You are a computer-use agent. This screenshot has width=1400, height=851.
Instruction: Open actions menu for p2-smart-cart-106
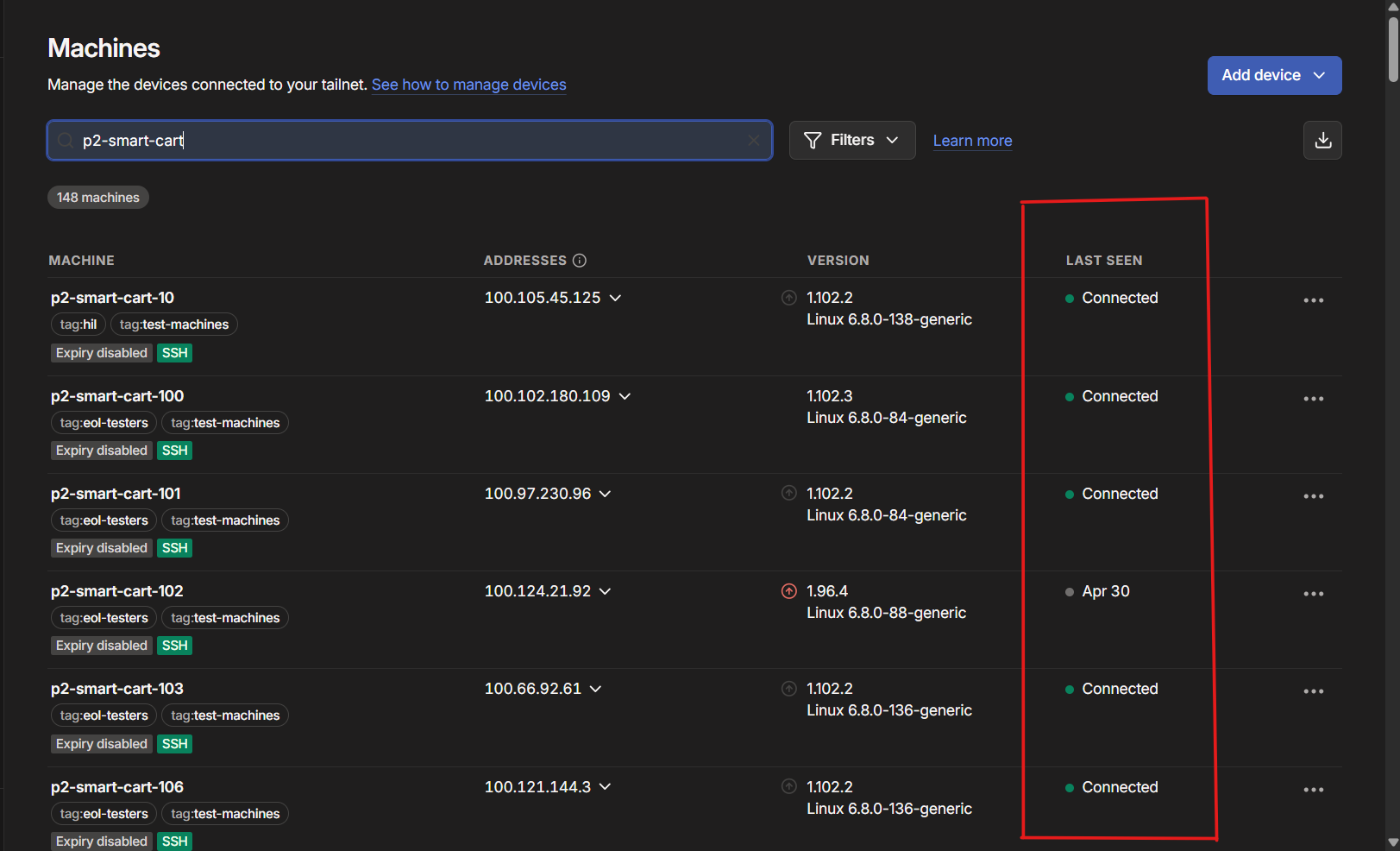pyautogui.click(x=1313, y=790)
